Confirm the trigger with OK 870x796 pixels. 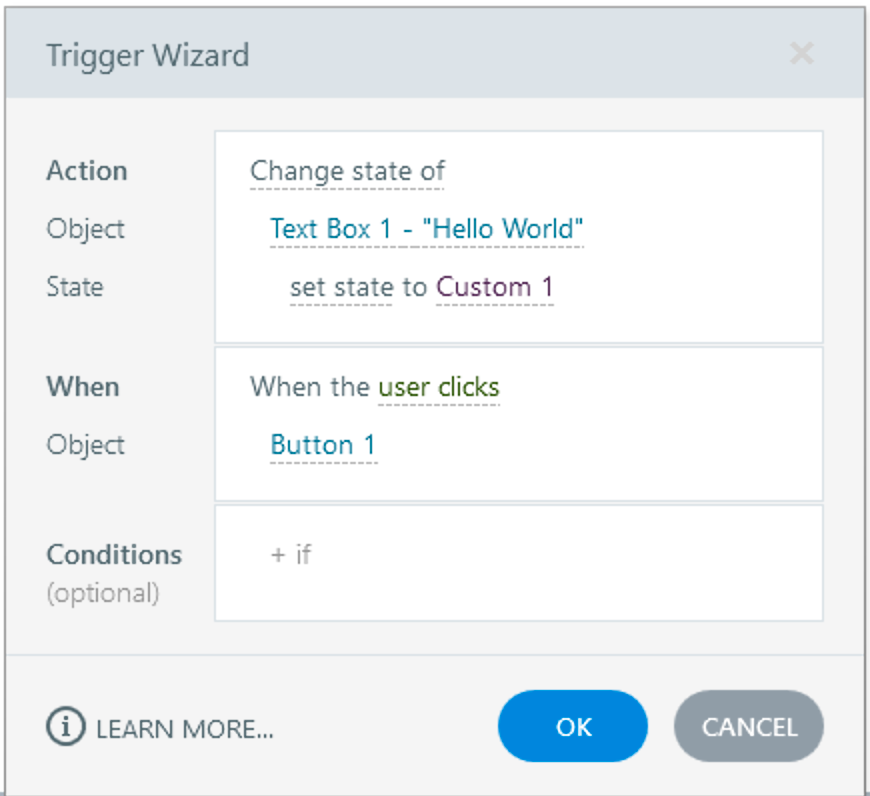tap(573, 727)
